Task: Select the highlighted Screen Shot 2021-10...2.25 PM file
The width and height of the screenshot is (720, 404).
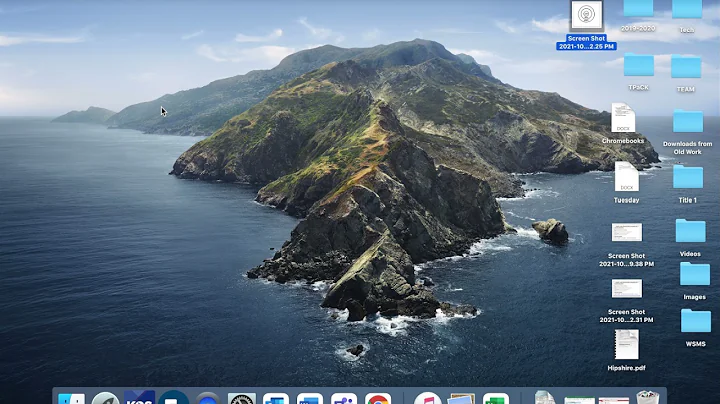Action: (x=586, y=25)
